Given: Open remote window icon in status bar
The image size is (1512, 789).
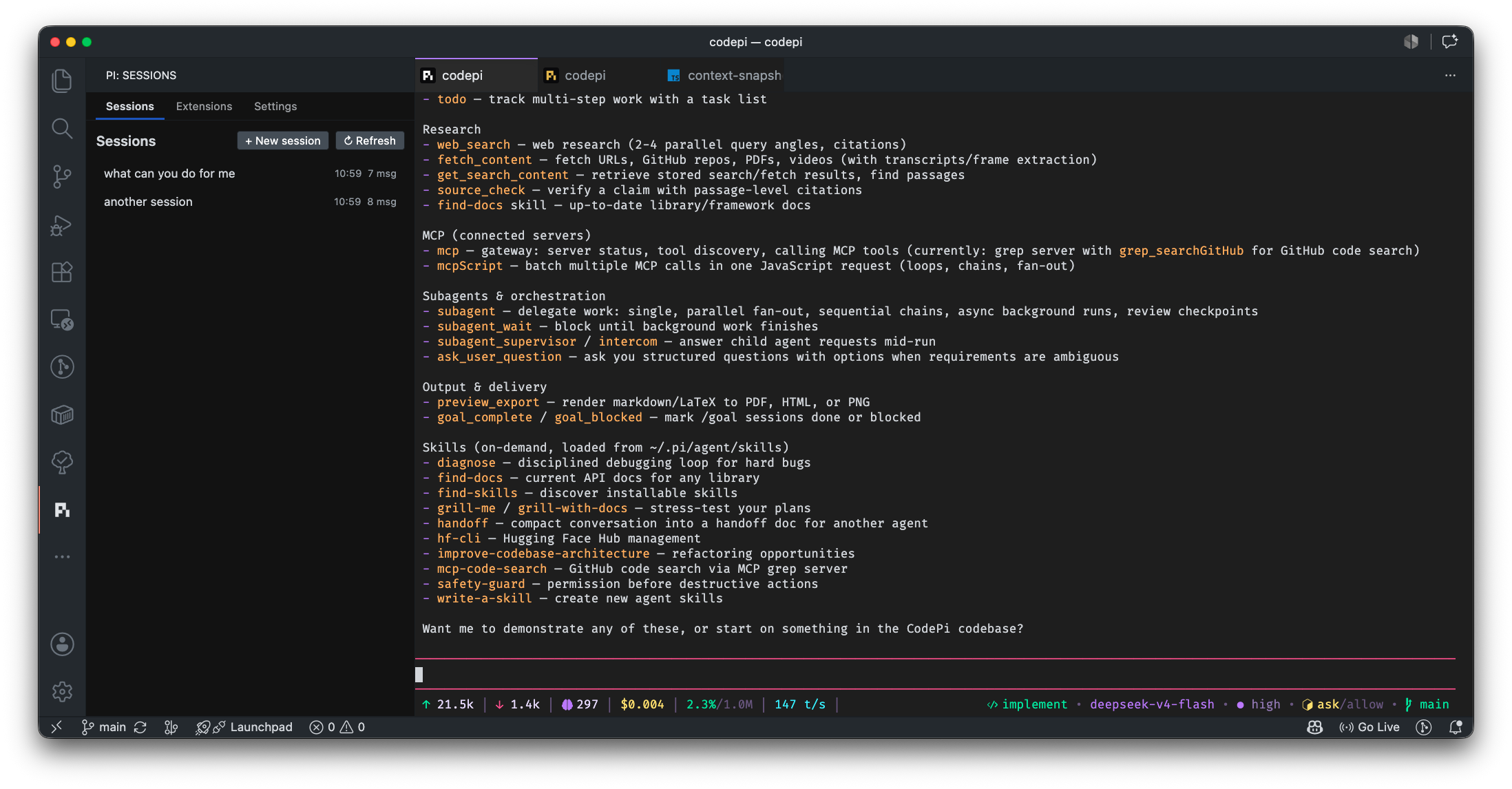Looking at the screenshot, I should (x=56, y=727).
